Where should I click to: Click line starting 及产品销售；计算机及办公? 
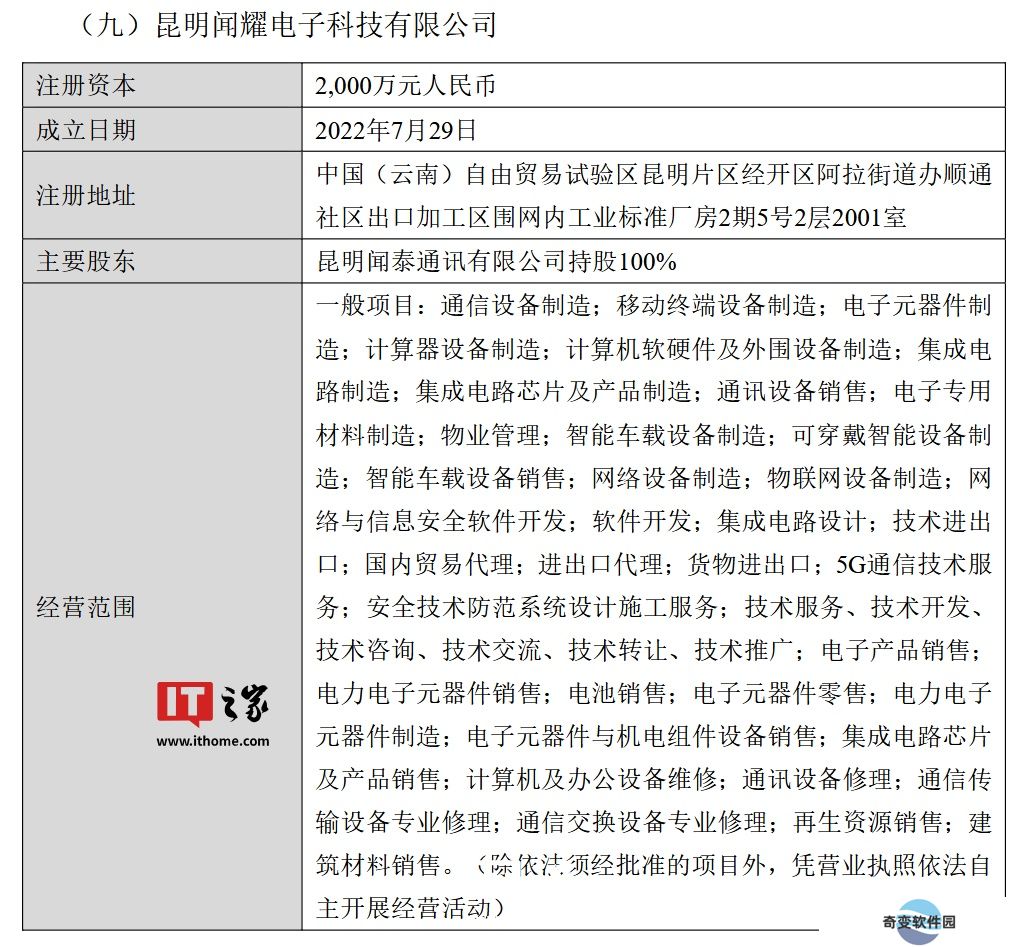[x=654, y=779]
